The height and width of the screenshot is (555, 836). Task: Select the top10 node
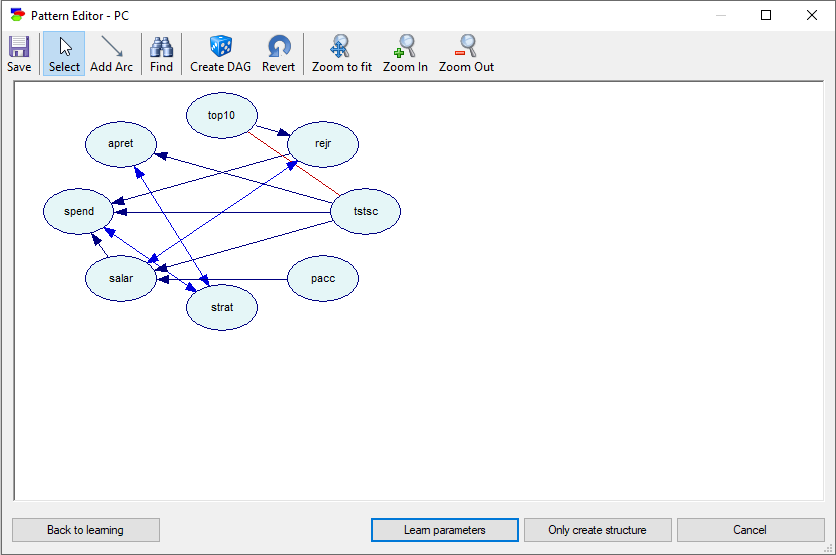click(222, 115)
